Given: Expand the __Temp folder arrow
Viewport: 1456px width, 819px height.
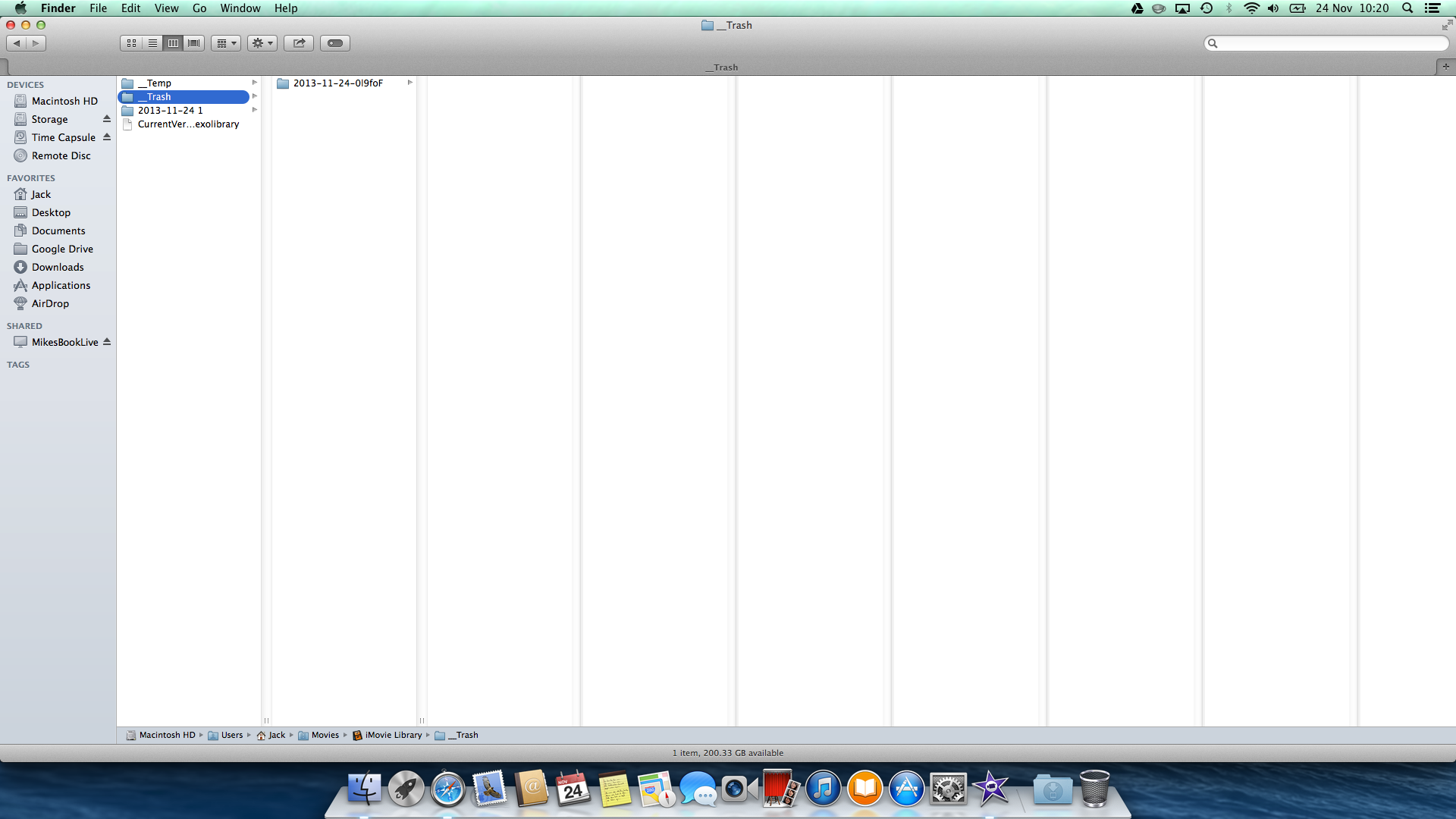Looking at the screenshot, I should coord(255,83).
